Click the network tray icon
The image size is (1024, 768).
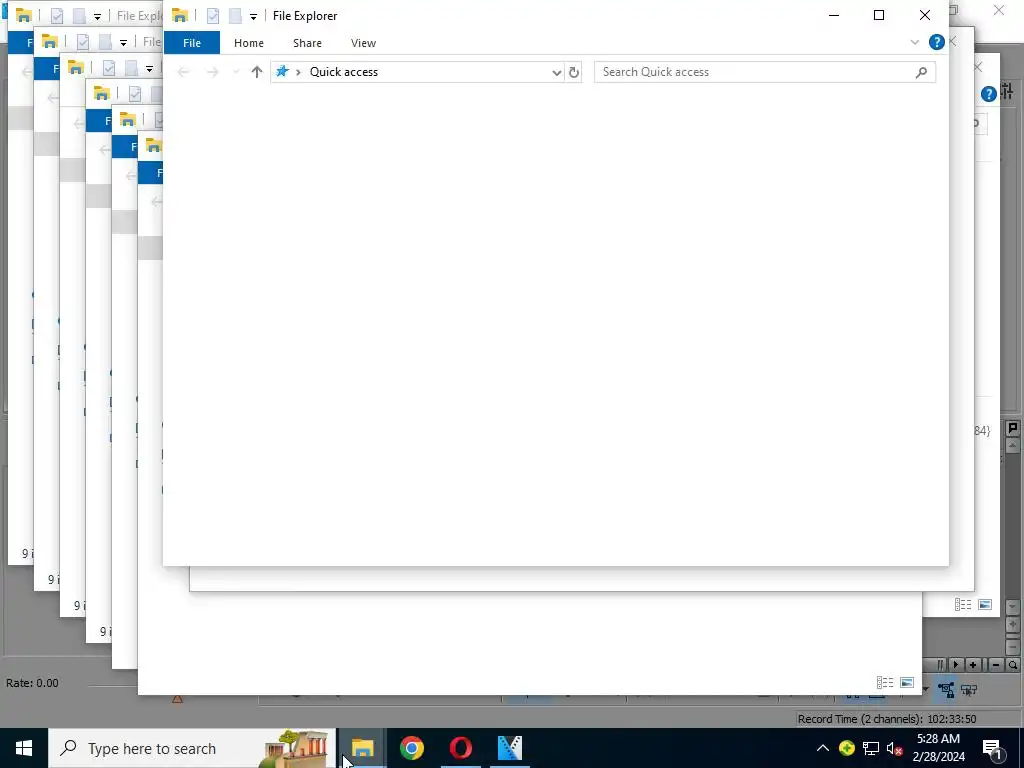pyautogui.click(x=871, y=748)
